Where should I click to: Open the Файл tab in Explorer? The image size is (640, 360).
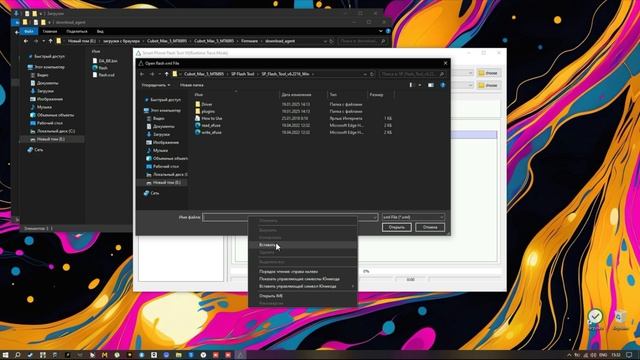tap(29, 31)
